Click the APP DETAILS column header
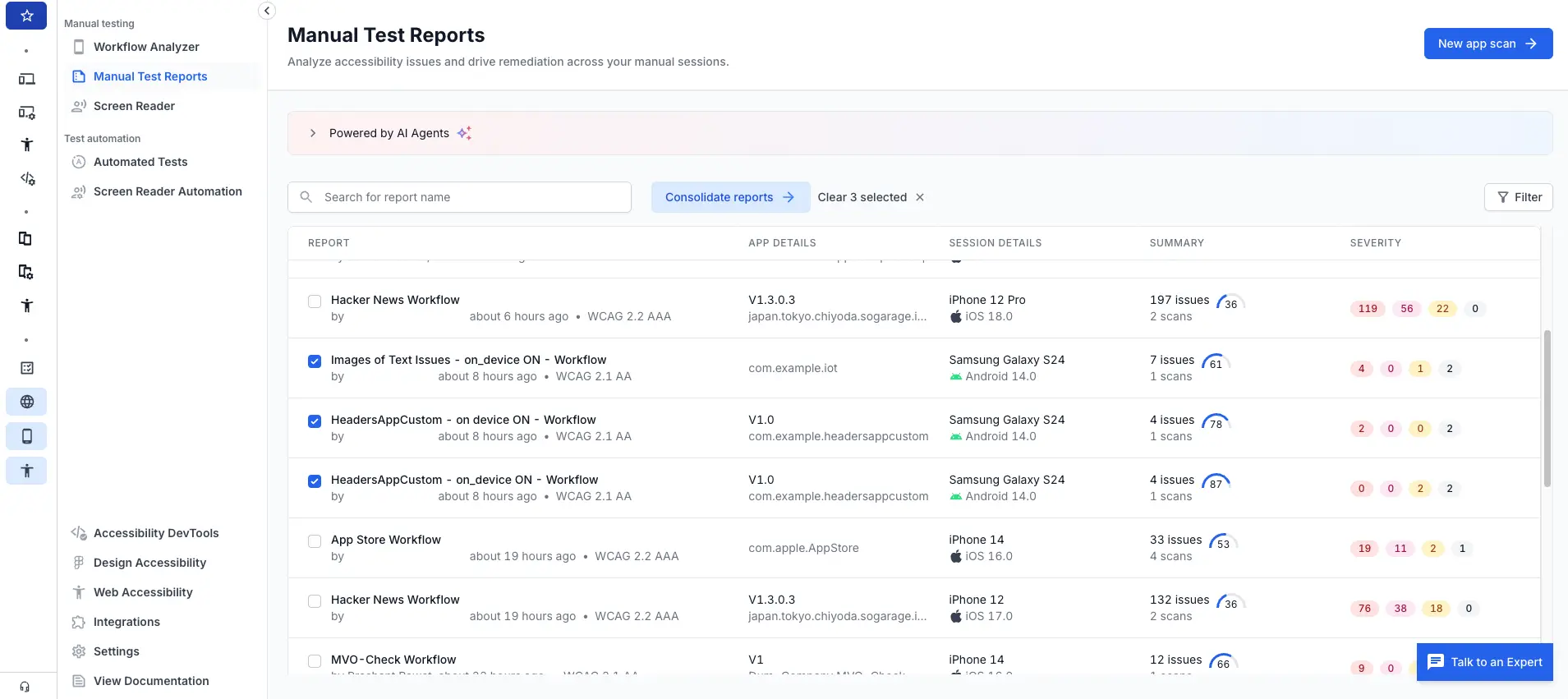Image resolution: width=1568 pixels, height=699 pixels. (x=782, y=243)
